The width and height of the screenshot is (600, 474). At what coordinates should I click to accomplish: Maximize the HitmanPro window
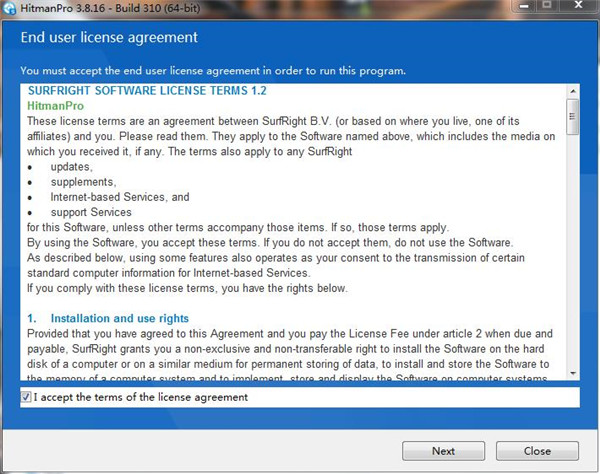547,5
